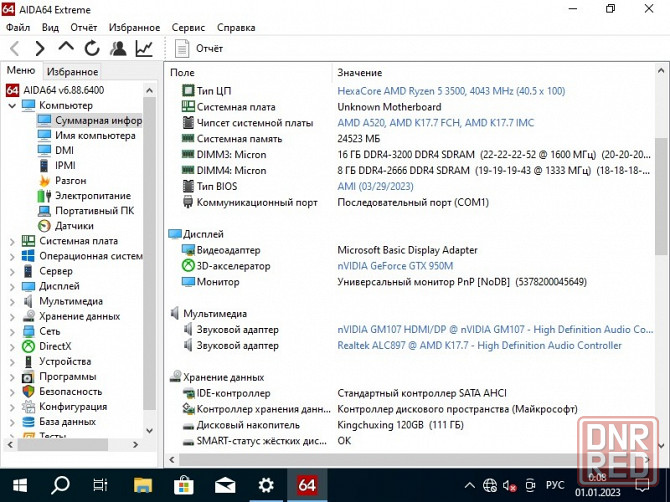Refresh the report with the circular arrow icon
Screen dimensions: 670x502
(x=92, y=48)
